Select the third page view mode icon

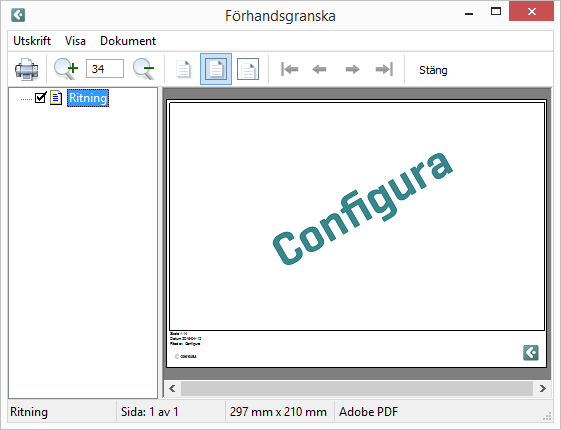(248, 69)
